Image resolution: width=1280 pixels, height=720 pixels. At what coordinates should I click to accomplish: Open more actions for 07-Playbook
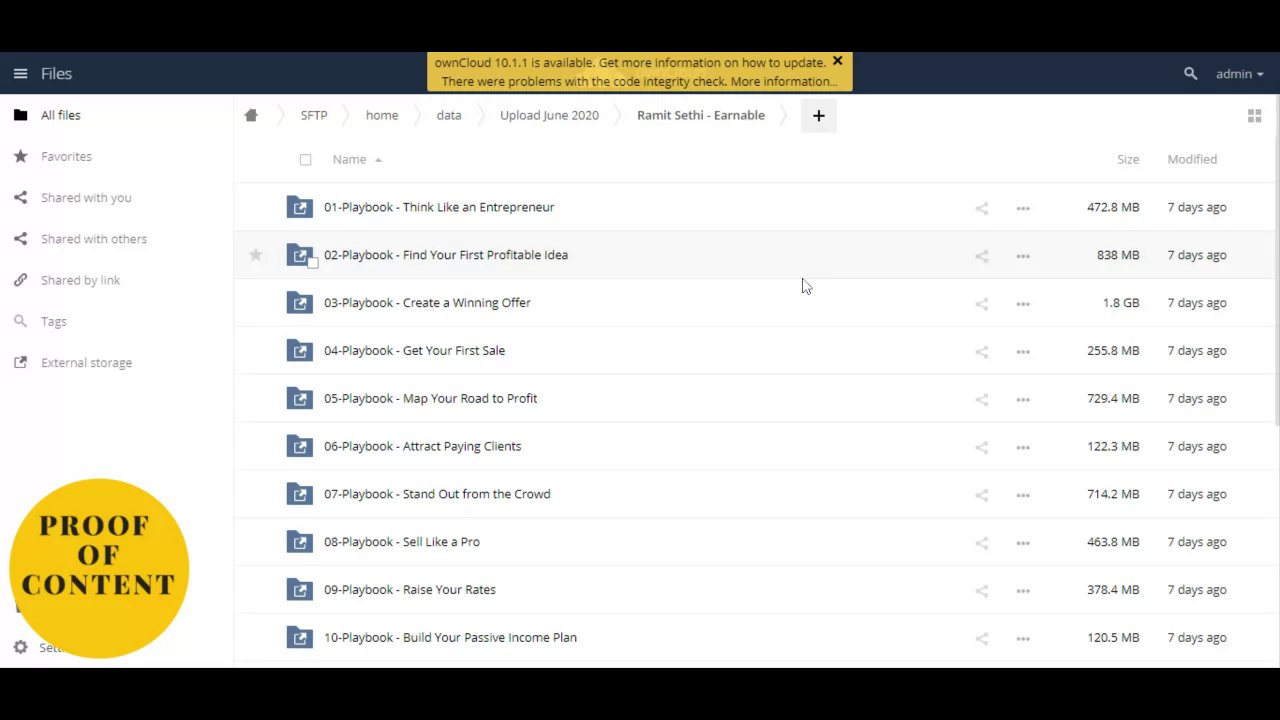point(1022,495)
